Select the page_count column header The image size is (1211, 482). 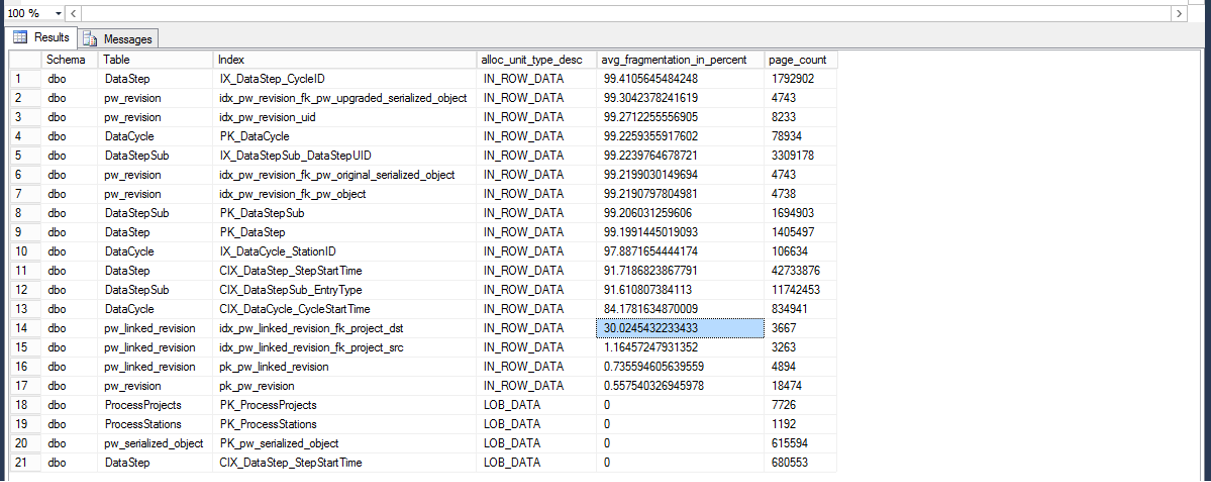[x=802, y=60]
